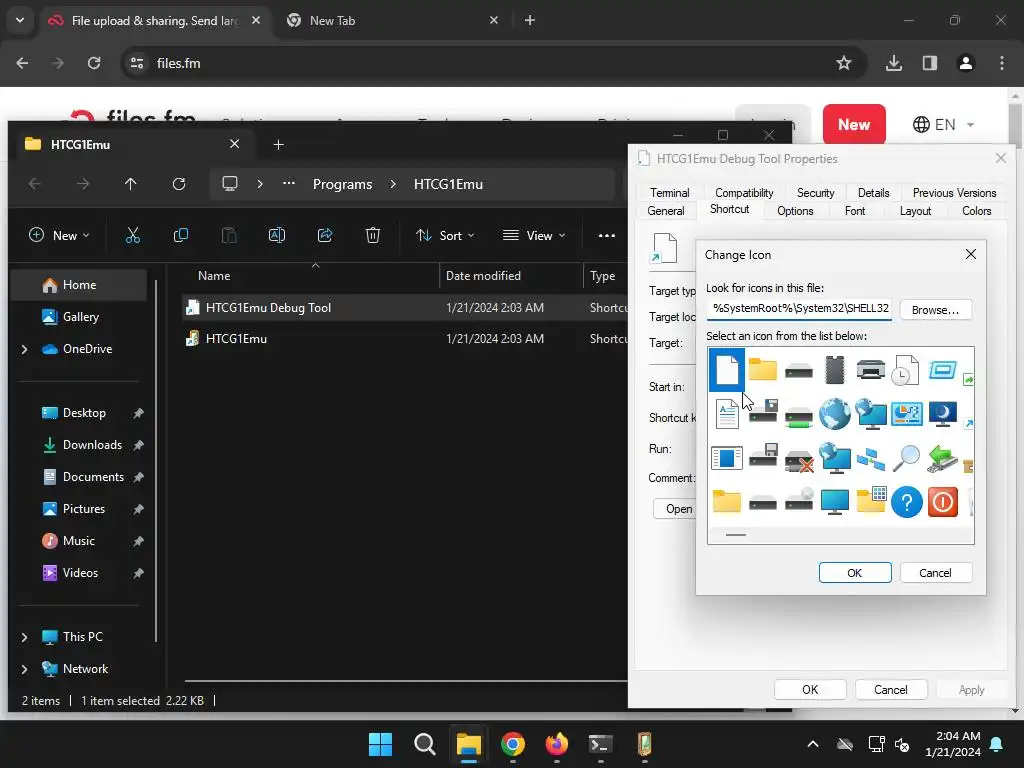
Task: Click the Delete trash icon in Explorer
Action: (373, 235)
